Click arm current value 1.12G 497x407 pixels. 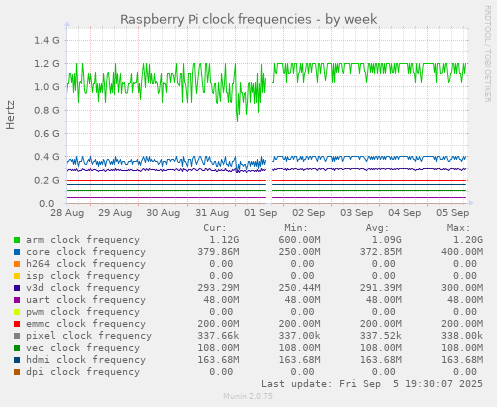pos(224,240)
